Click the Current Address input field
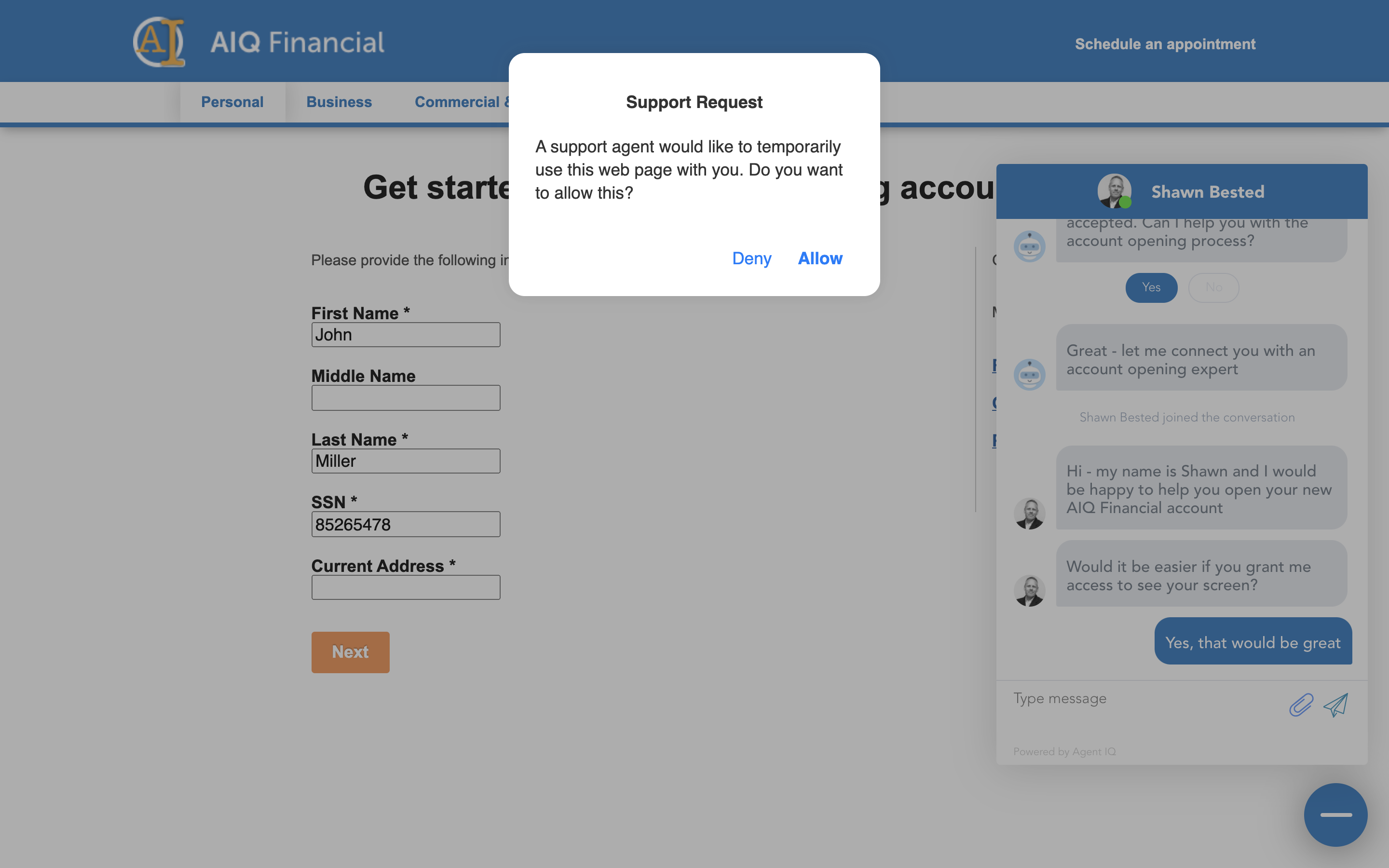This screenshot has width=1389, height=868. point(406,587)
